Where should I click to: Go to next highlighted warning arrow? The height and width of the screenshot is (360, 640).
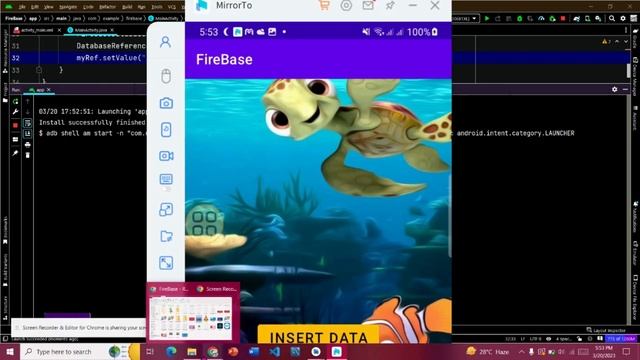(x=626, y=42)
